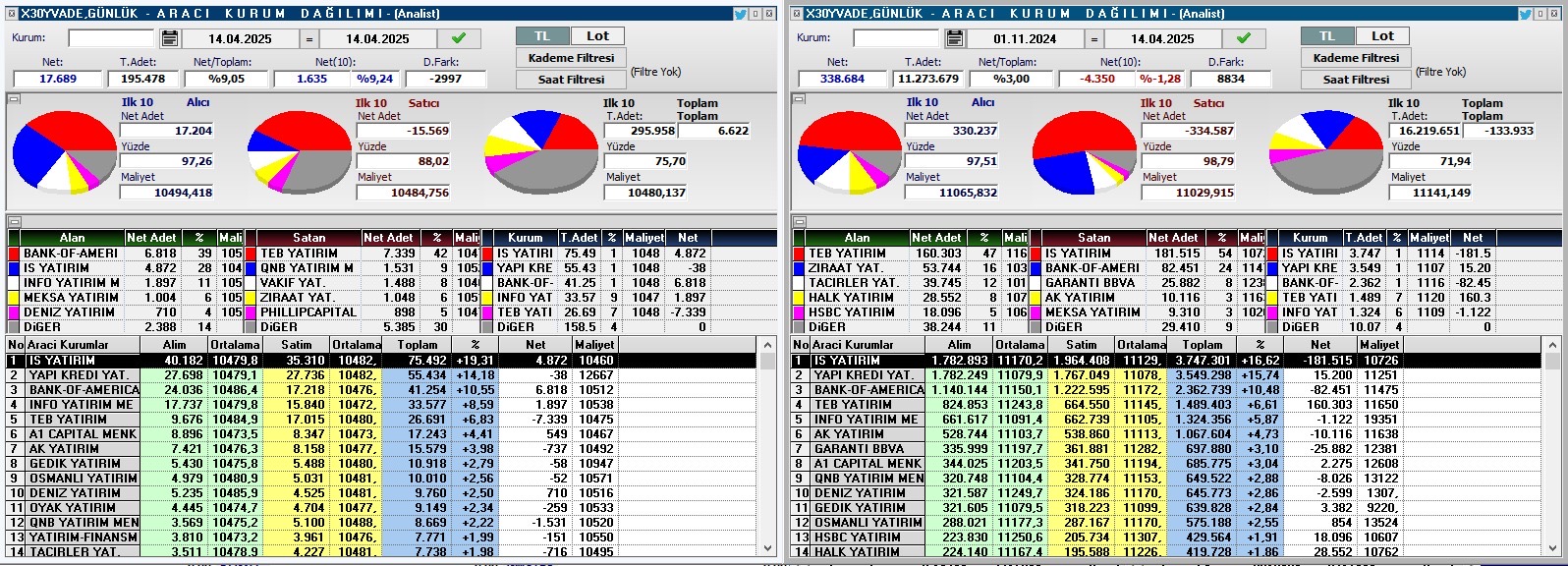Viewport: 1568px width, 566px height.
Task: Collapse the pie chart panel in right window
Action: tap(799, 98)
